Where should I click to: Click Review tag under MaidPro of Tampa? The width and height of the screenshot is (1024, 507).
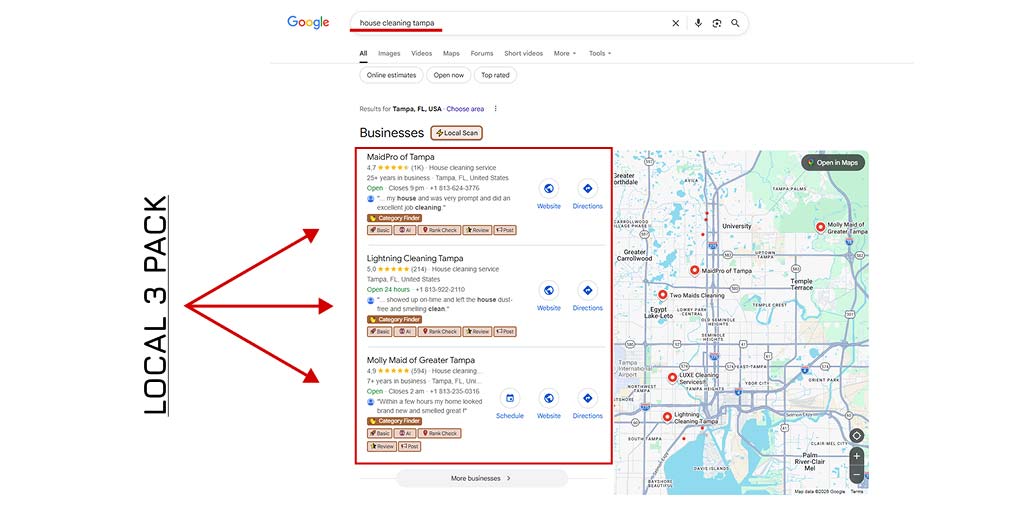click(477, 230)
